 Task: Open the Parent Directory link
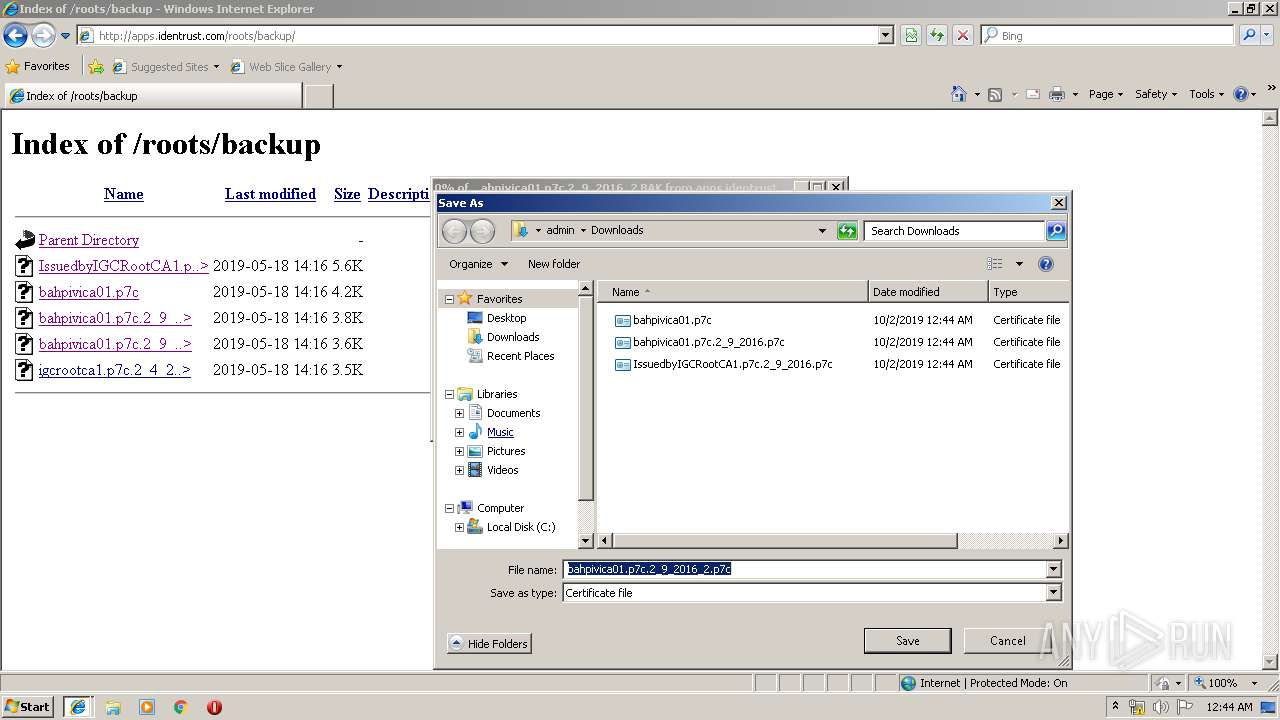coord(89,240)
